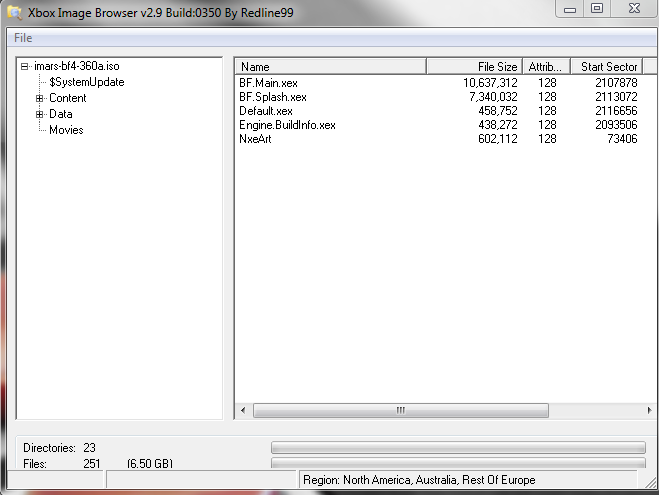
Task: Sort by the File Size column header
Action: (474, 67)
